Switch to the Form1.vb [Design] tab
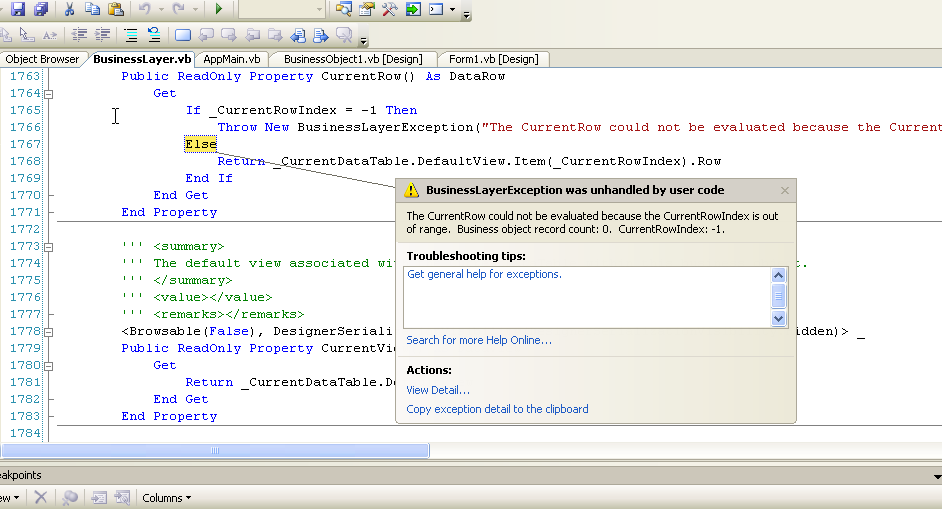 tap(493, 59)
